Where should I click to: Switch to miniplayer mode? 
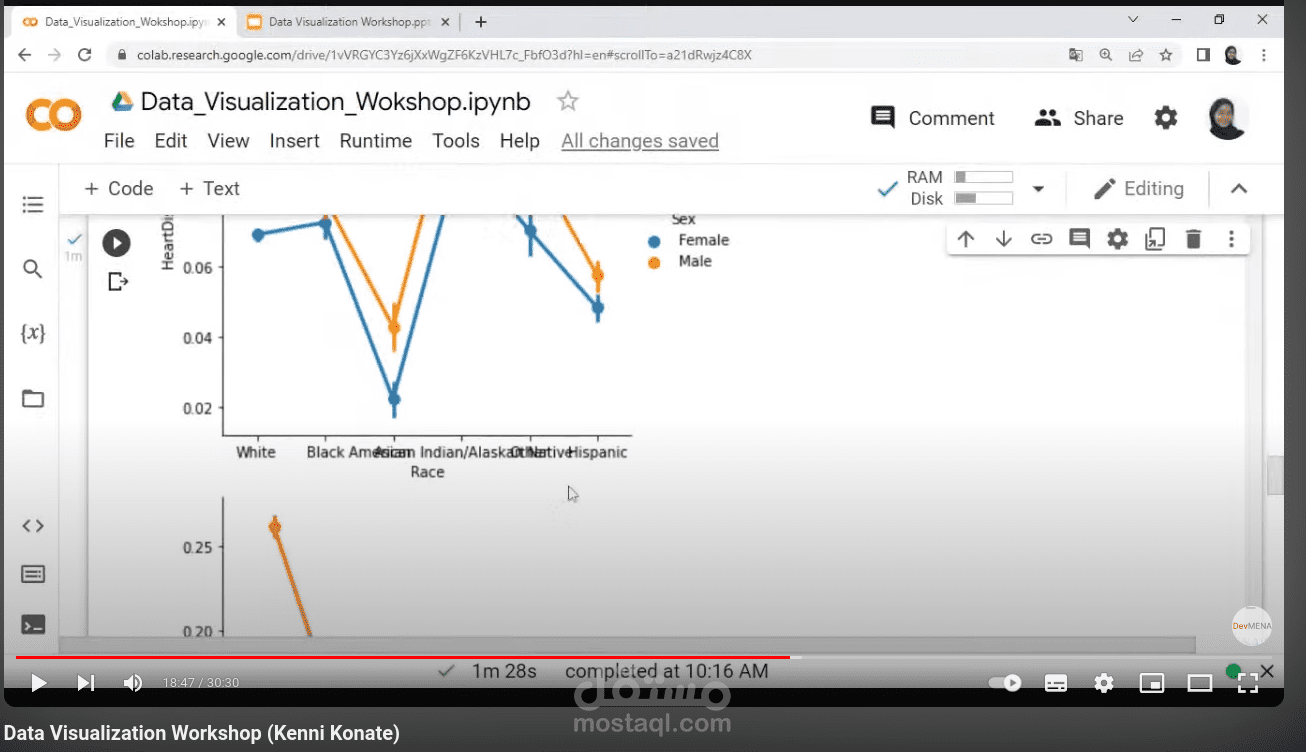[1151, 683]
